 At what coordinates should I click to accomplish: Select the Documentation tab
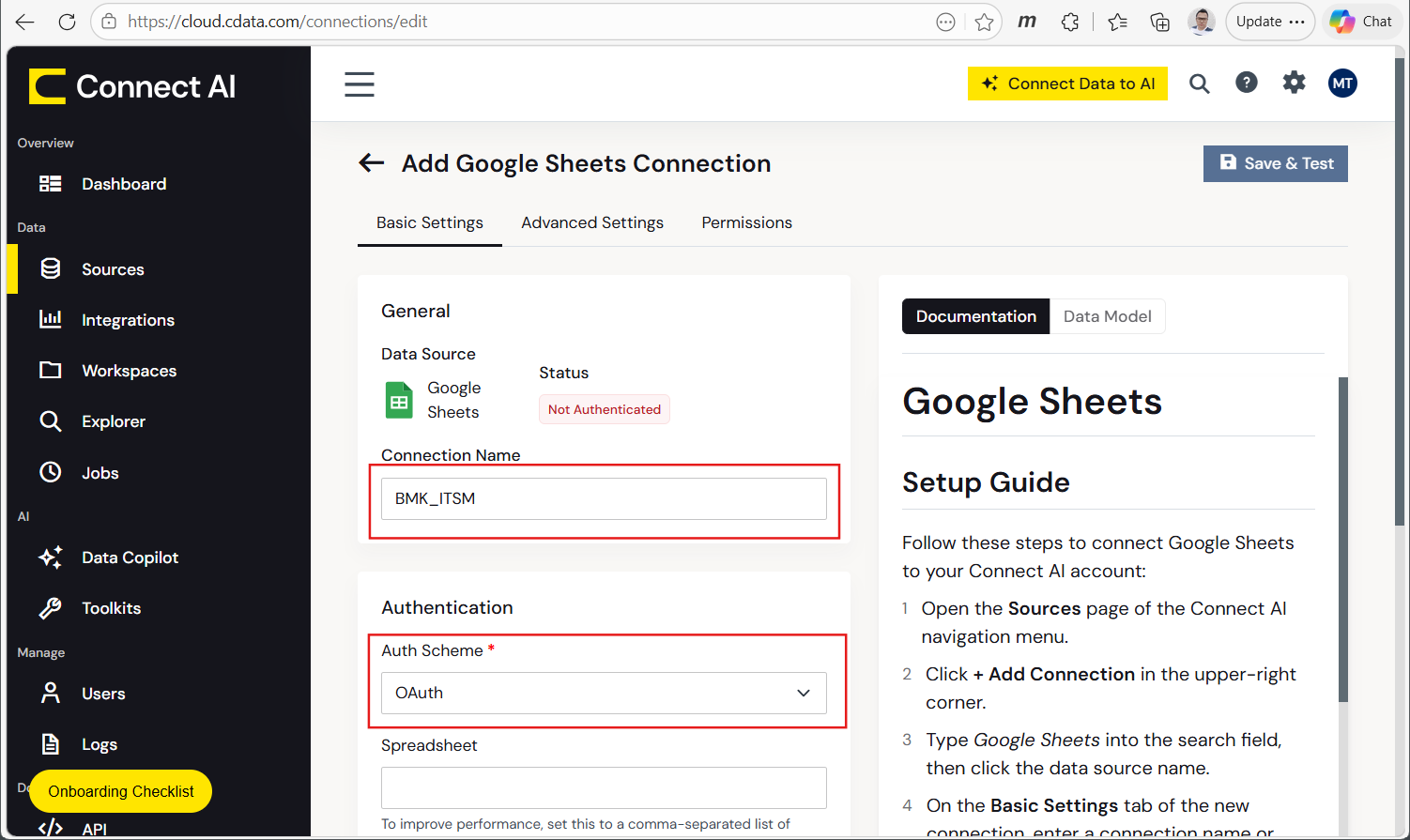(976, 316)
